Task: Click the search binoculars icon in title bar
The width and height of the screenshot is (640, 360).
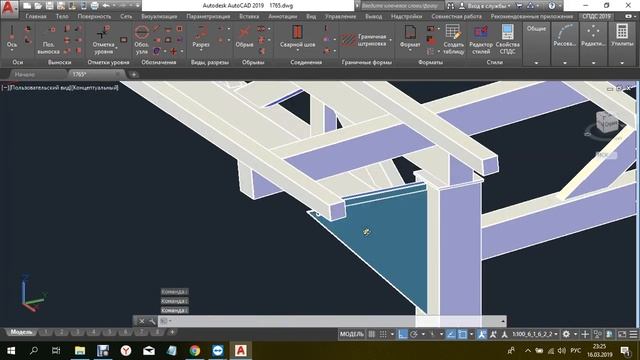Action: [x=451, y=6]
